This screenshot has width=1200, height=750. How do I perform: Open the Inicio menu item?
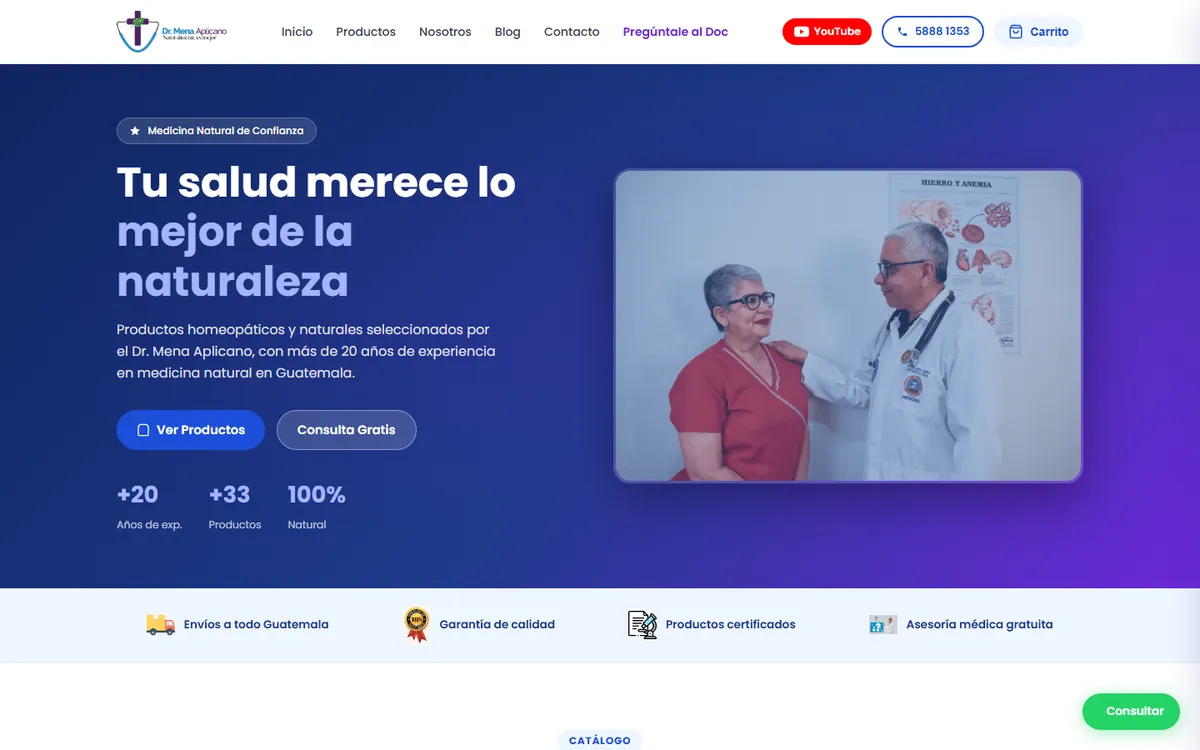[297, 32]
